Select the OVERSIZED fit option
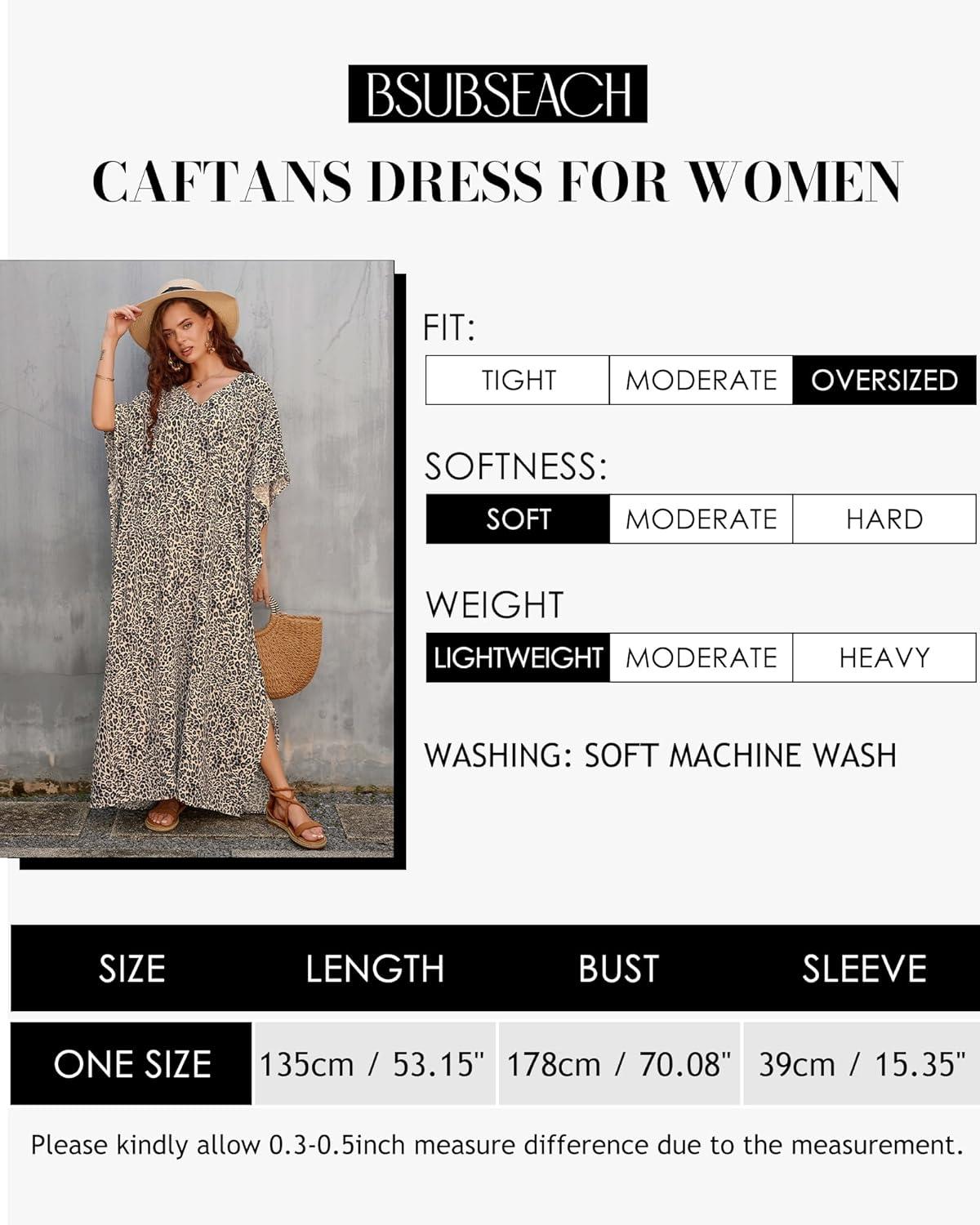Viewport: 980px width, 1225px height. (884, 380)
